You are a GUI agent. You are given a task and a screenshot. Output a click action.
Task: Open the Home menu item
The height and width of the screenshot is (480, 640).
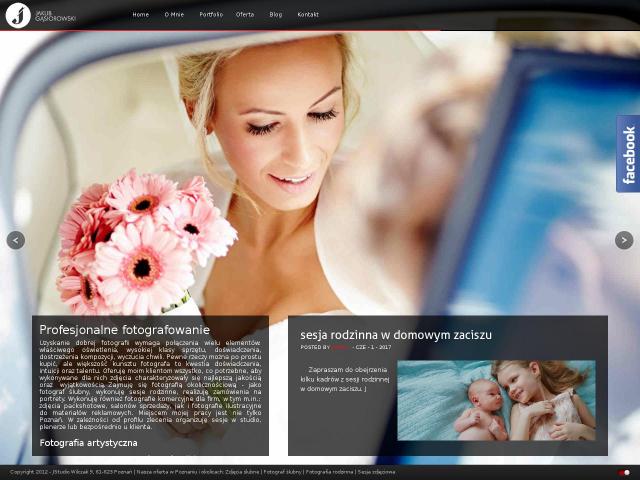pos(140,14)
